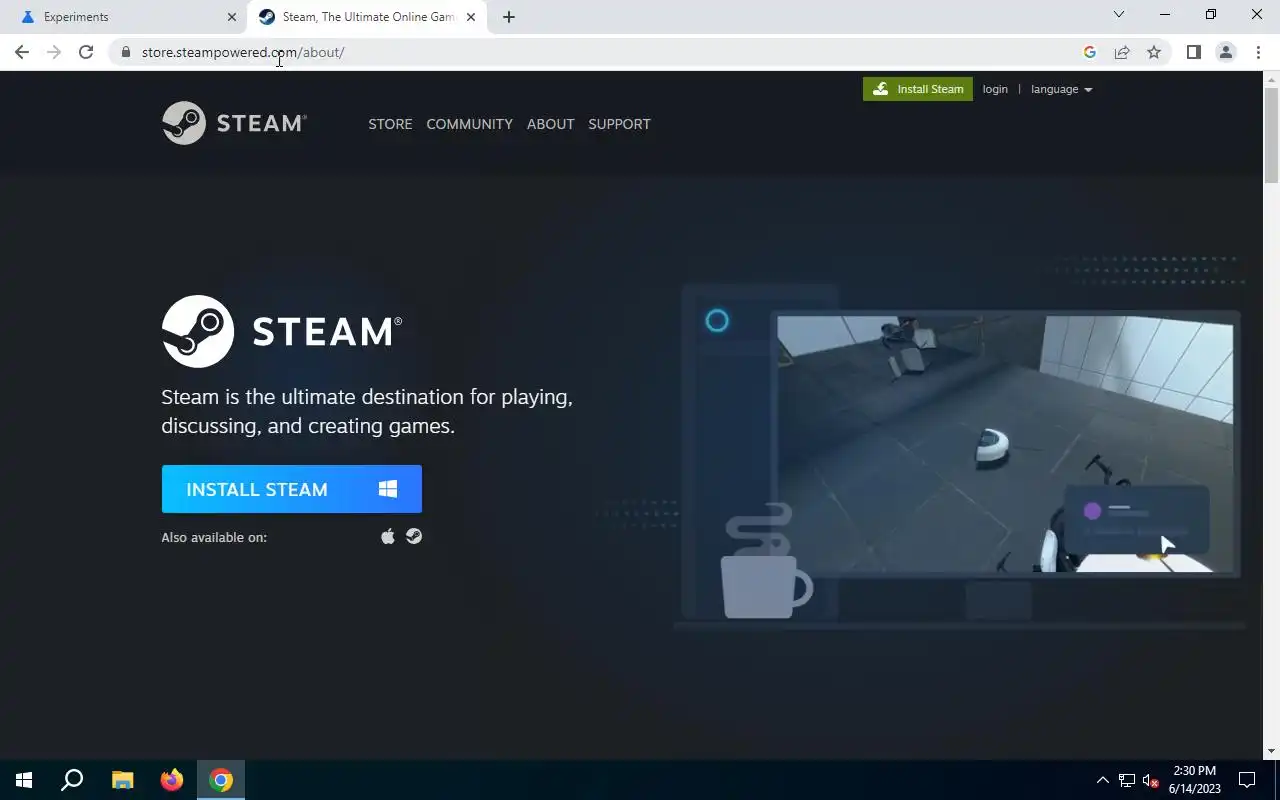Click the large Steam hero logo

[282, 331]
